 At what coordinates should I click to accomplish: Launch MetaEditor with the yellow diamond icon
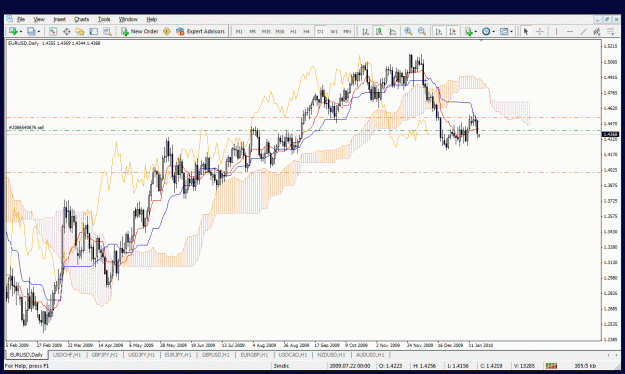coord(167,31)
